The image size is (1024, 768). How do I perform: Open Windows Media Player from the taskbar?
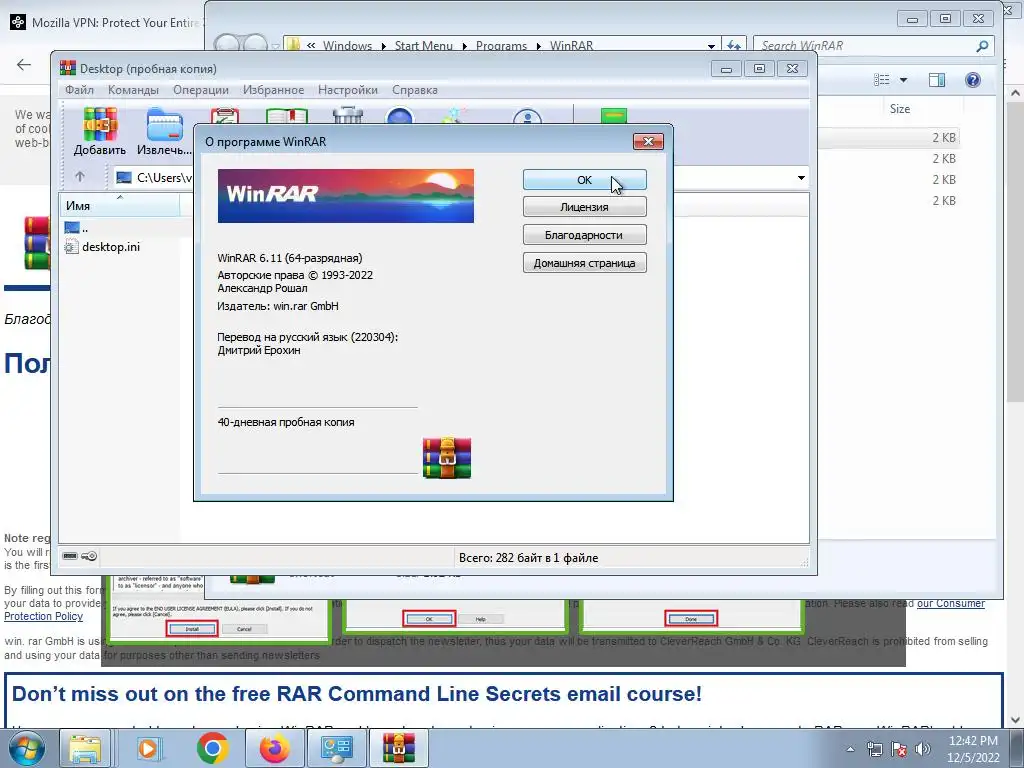coord(148,748)
